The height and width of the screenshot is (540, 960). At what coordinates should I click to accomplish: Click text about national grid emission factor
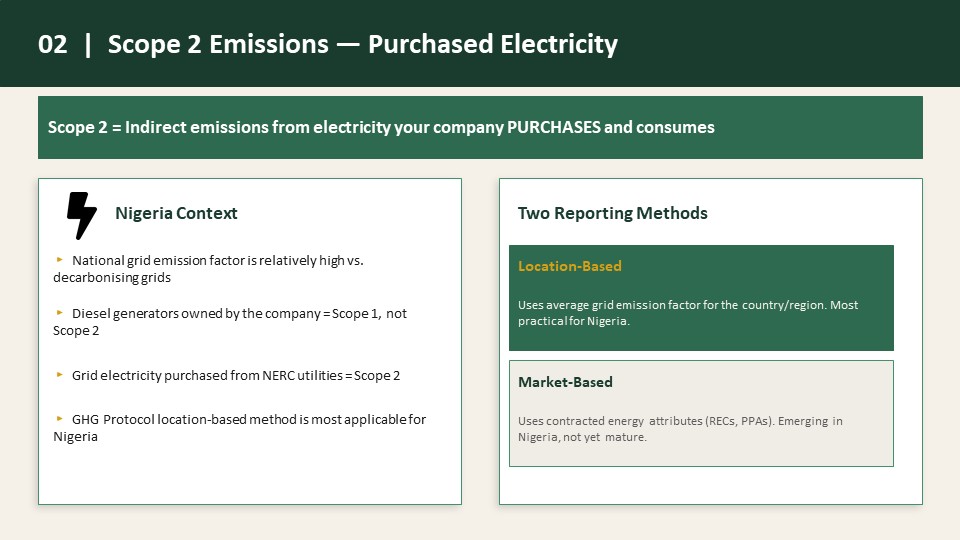coord(208,269)
